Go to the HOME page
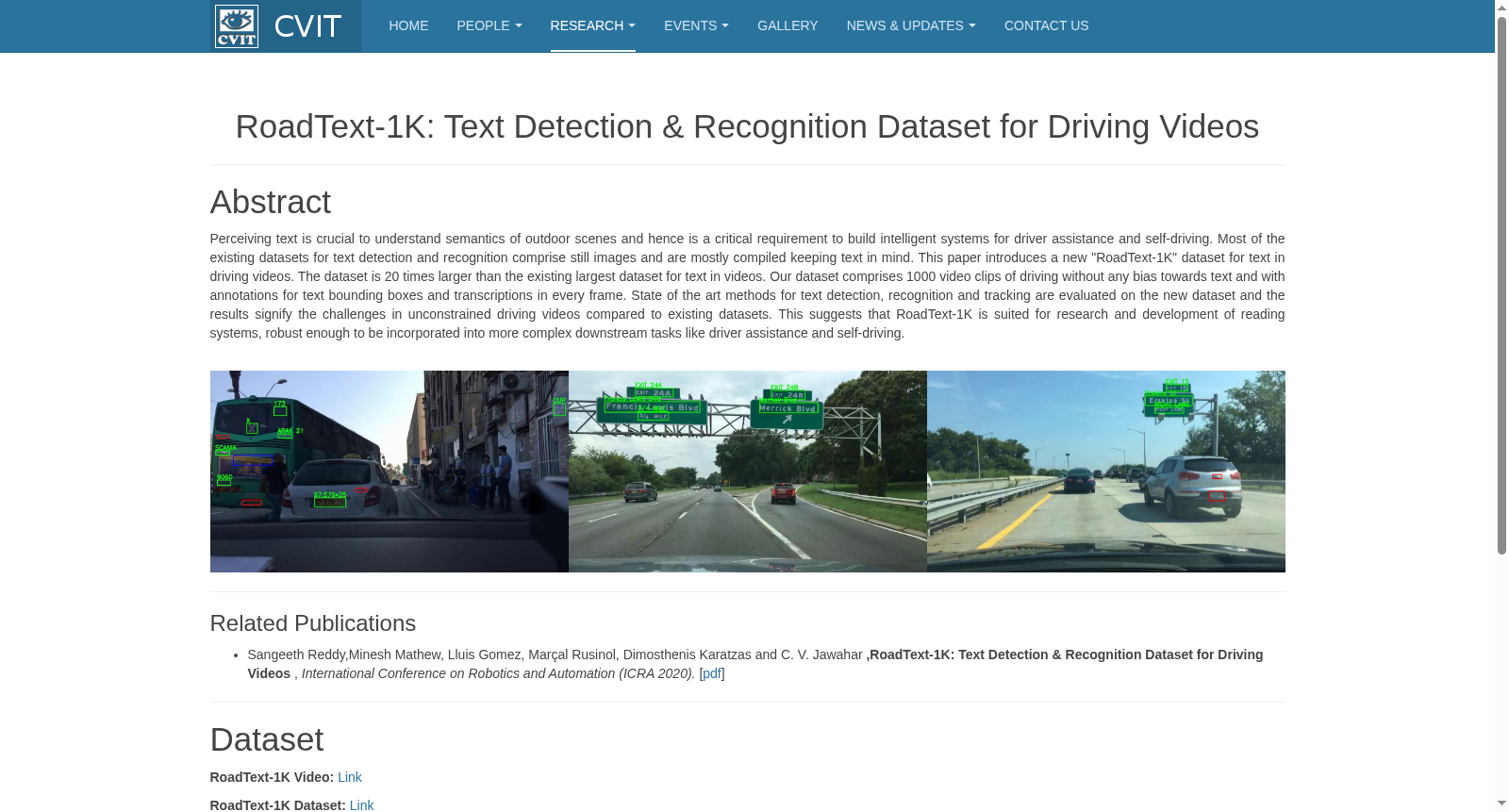 (408, 25)
